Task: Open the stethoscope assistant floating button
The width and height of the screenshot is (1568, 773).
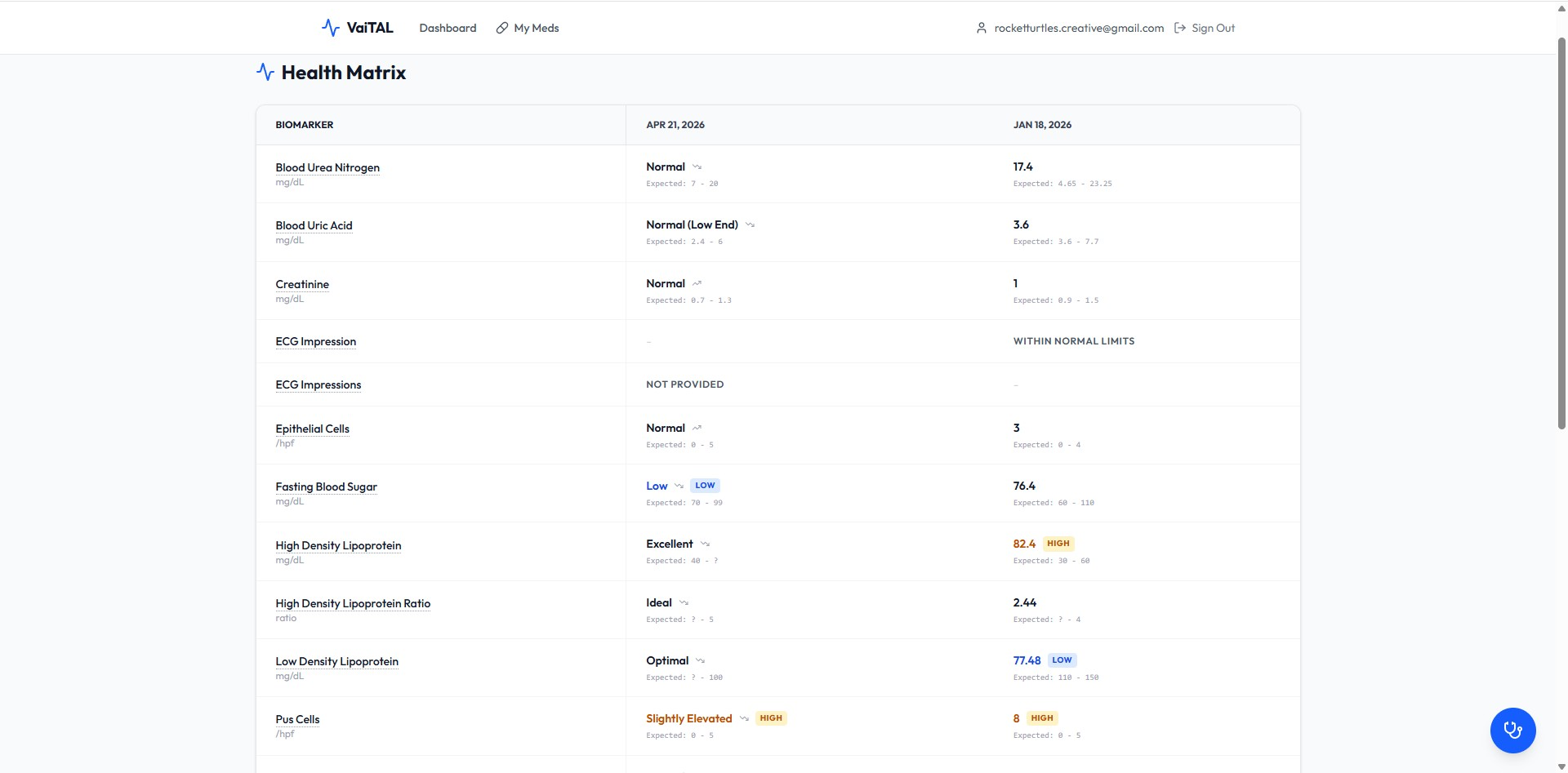Action: point(1512,730)
